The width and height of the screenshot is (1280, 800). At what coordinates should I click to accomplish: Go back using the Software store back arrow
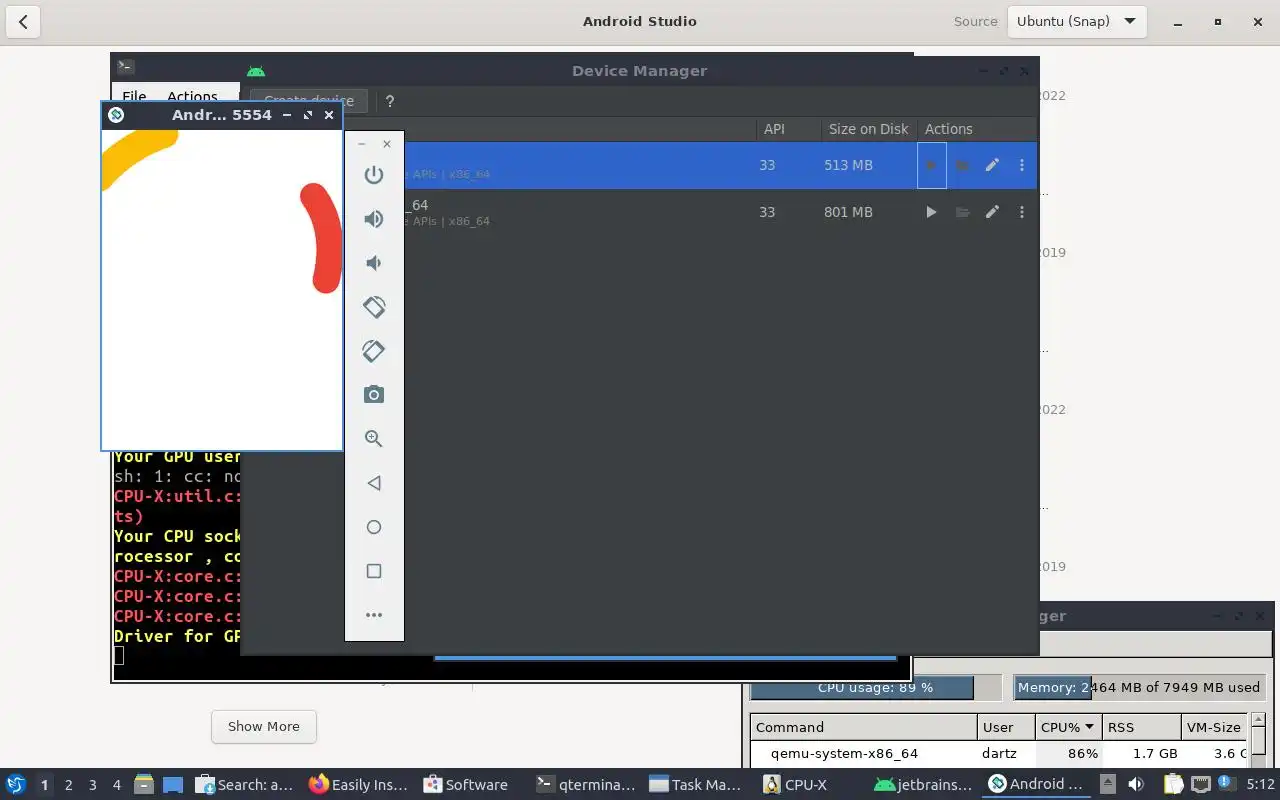point(23,21)
